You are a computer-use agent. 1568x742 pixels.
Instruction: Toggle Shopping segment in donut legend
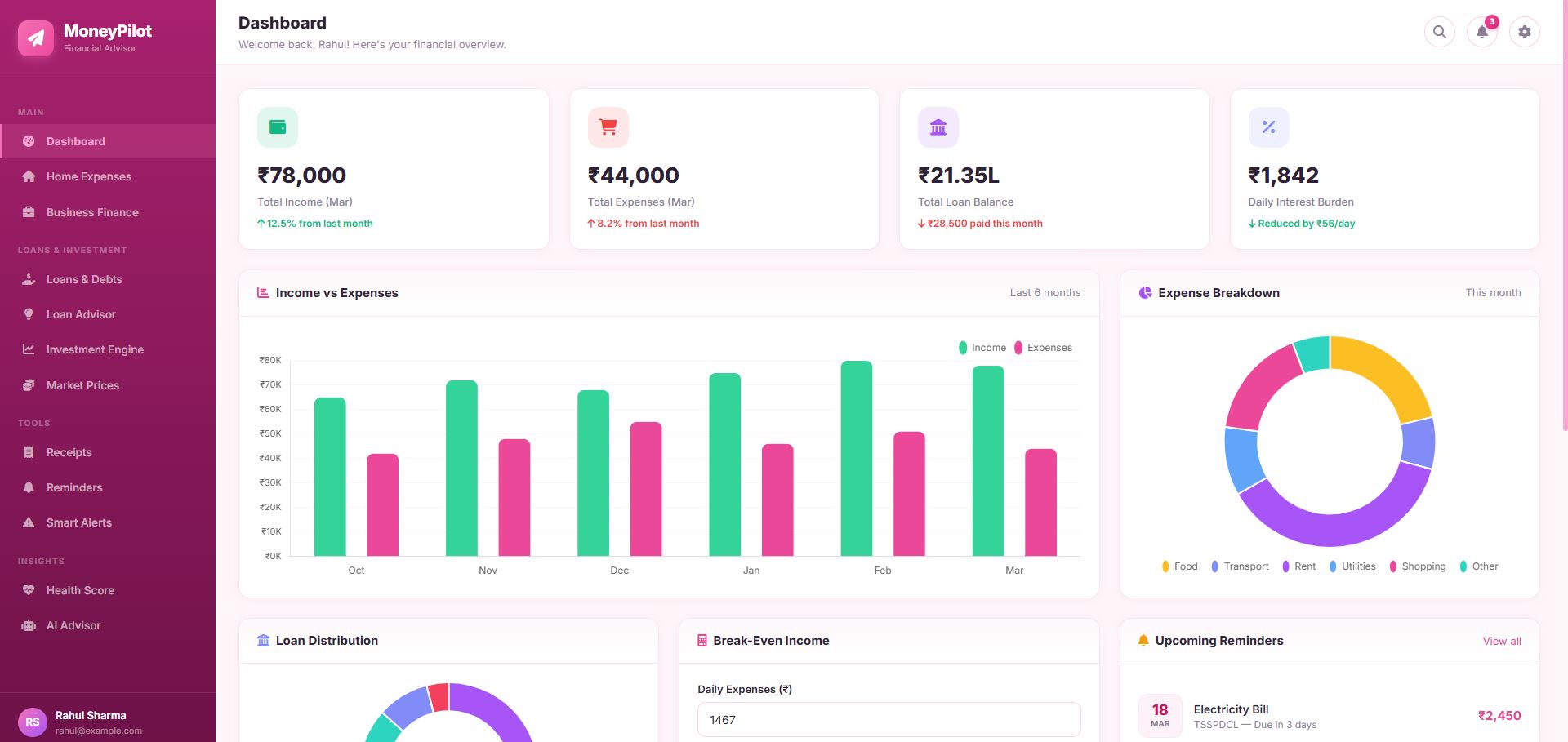tap(1418, 566)
